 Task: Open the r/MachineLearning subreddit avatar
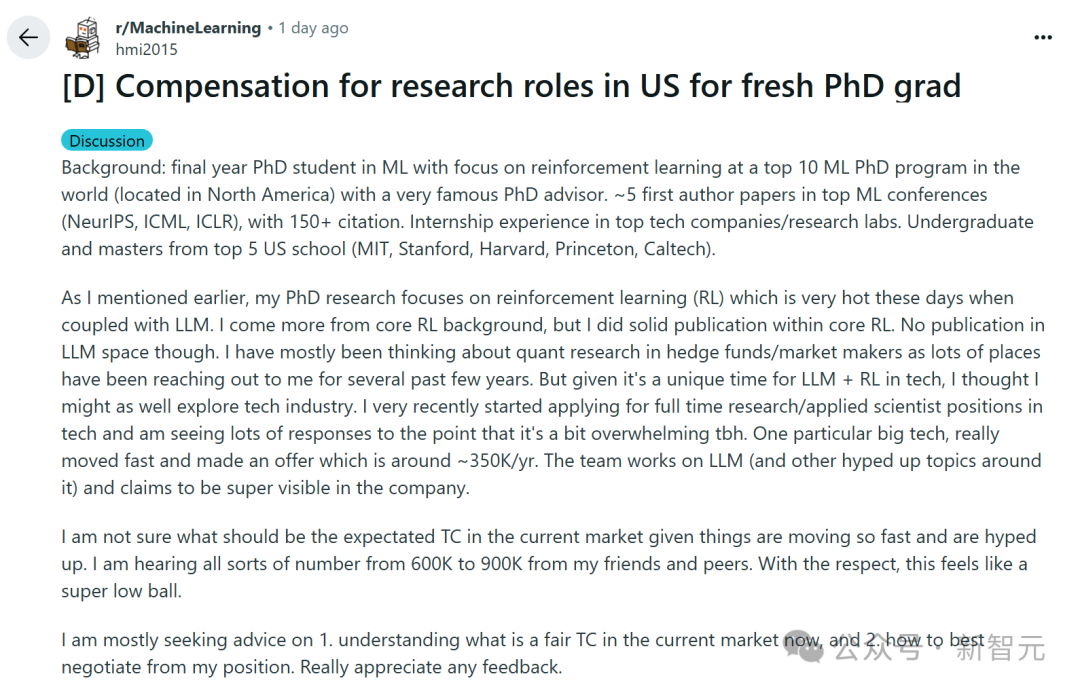tap(83, 38)
